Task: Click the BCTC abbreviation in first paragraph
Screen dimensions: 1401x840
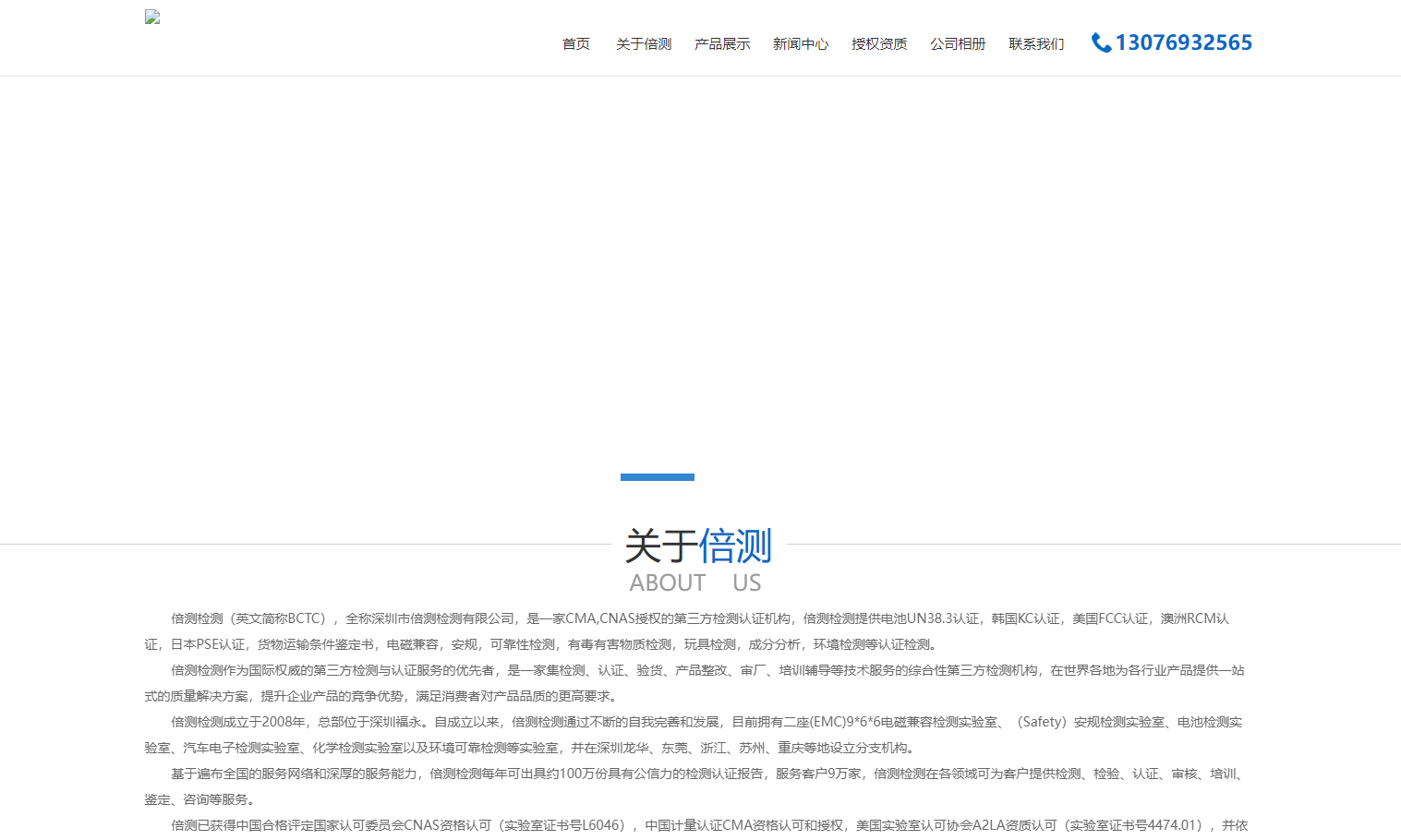Action: (x=306, y=618)
